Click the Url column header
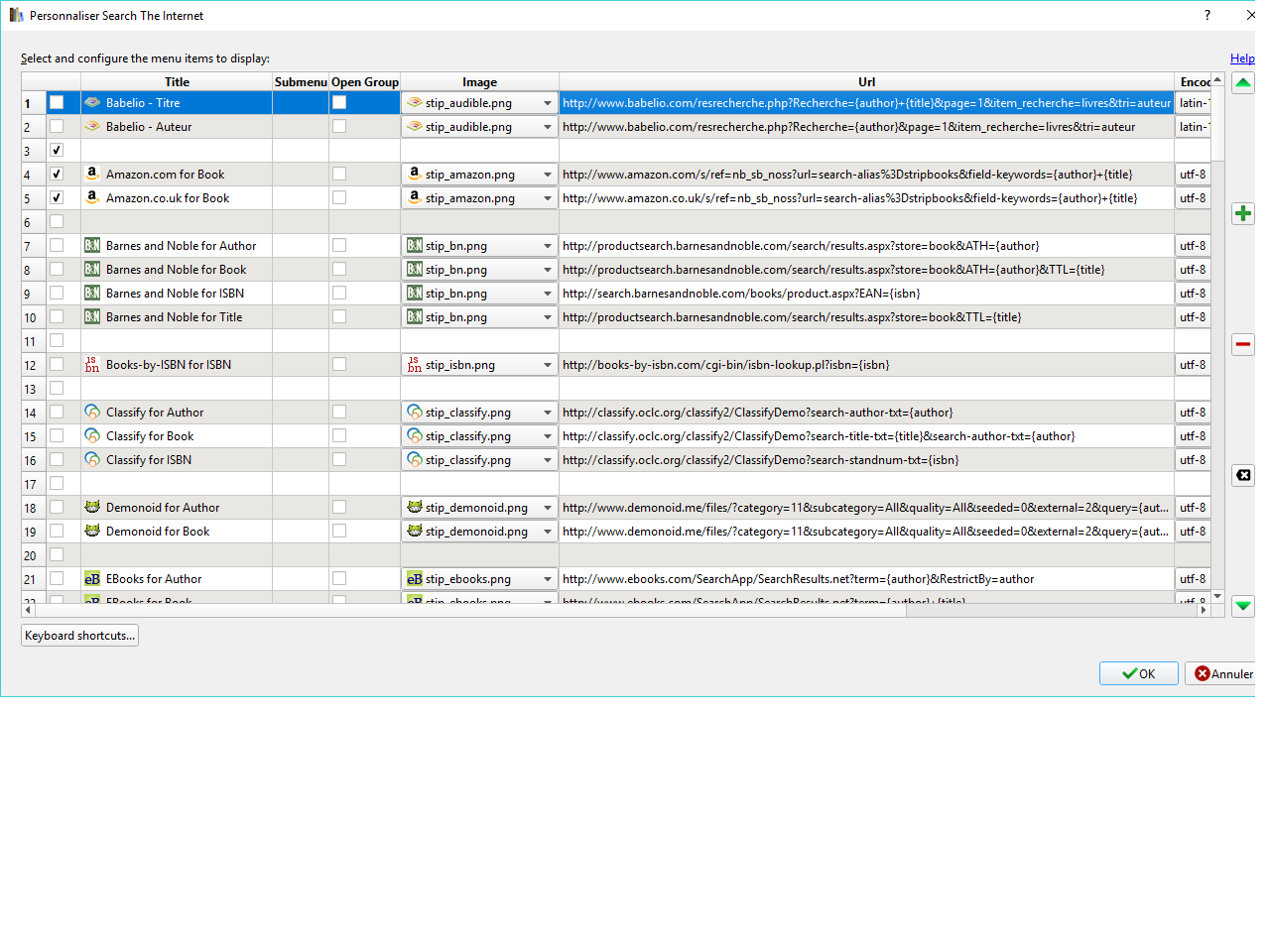The image size is (1270, 952). 866,81
